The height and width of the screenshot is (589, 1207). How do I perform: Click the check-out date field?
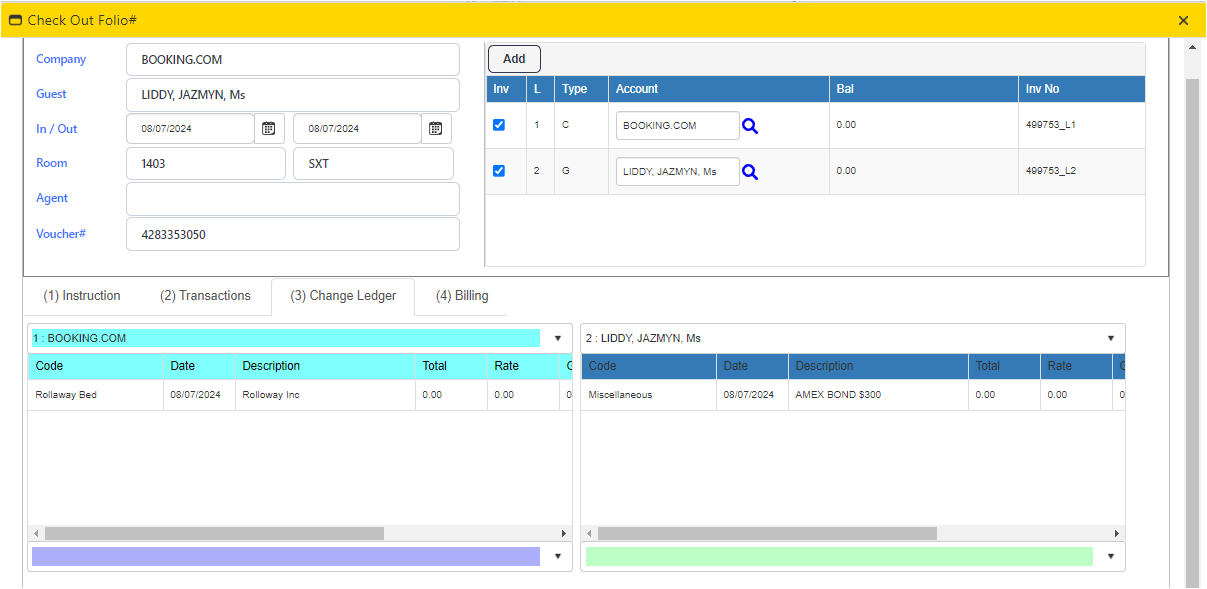pos(357,129)
